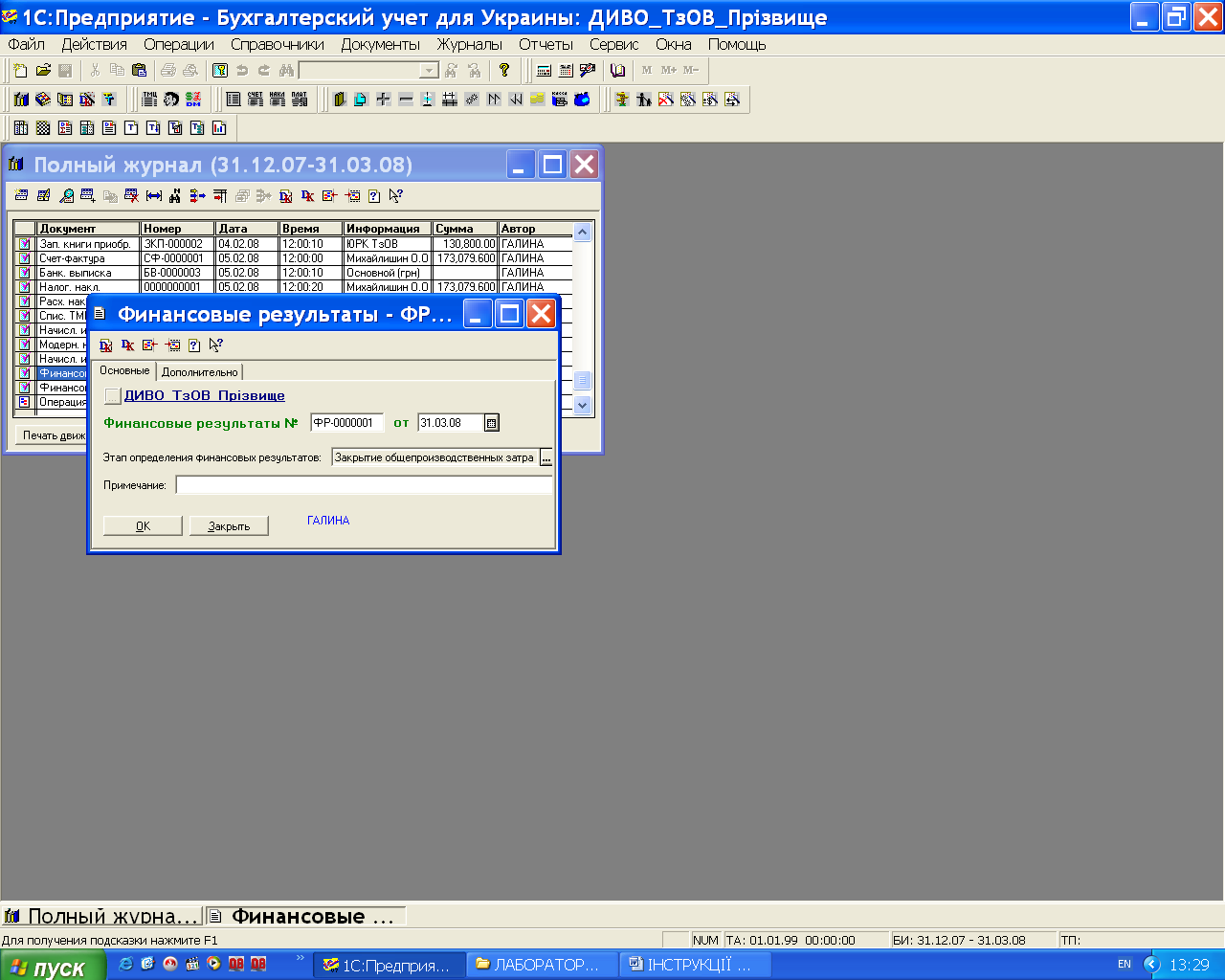1225x980 pixels.
Task: Click the small selection button before ДИВО_ТзОВ_Прізвище
Action: click(x=113, y=395)
